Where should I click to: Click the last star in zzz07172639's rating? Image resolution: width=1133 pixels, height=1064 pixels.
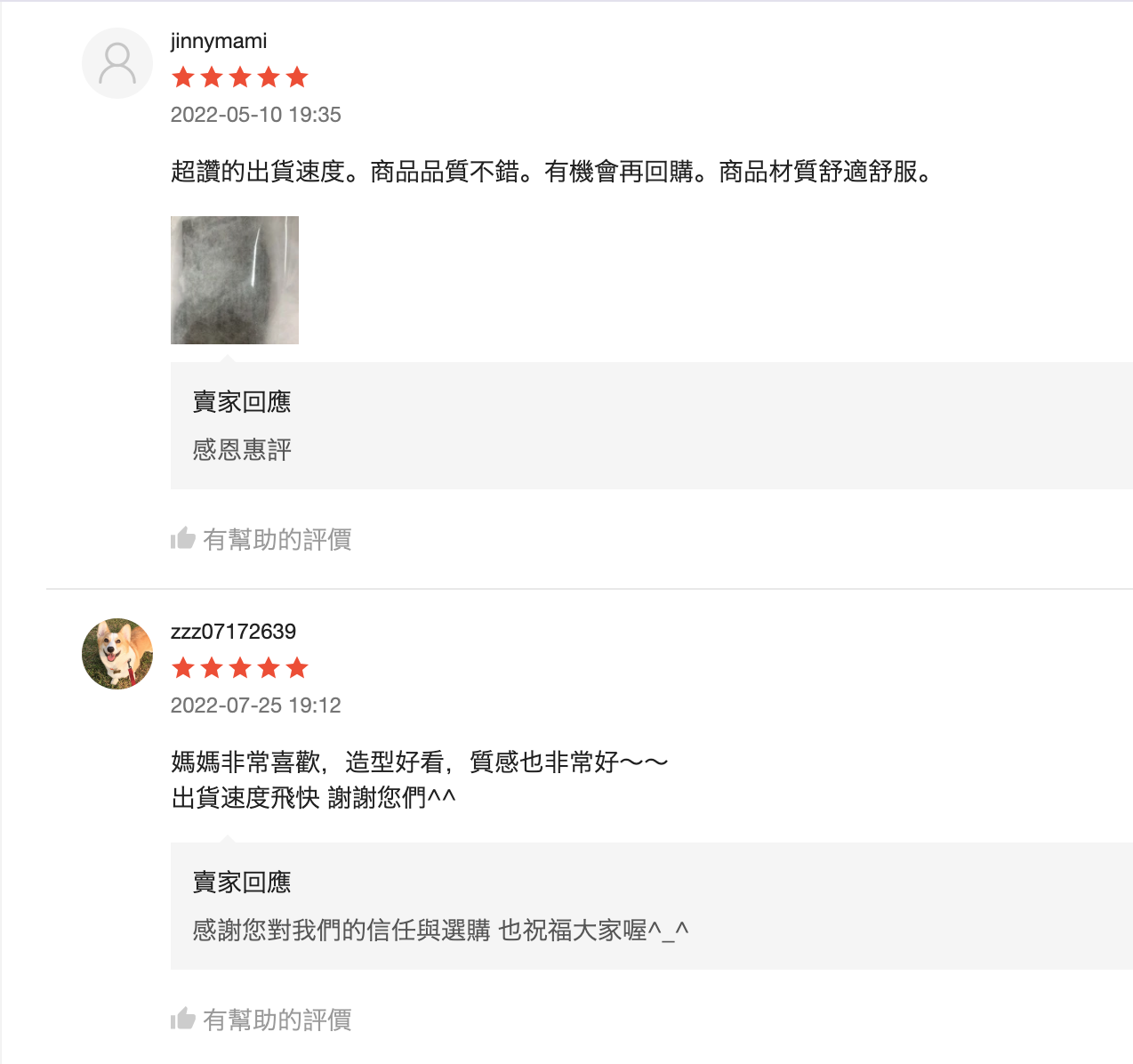pyautogui.click(x=298, y=667)
